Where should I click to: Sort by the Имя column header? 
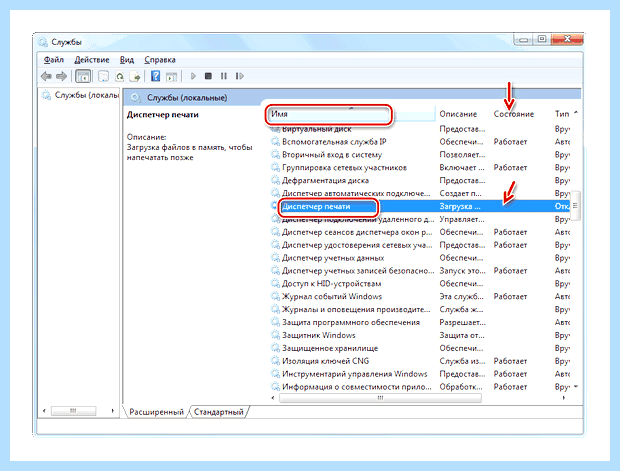[x=350, y=114]
